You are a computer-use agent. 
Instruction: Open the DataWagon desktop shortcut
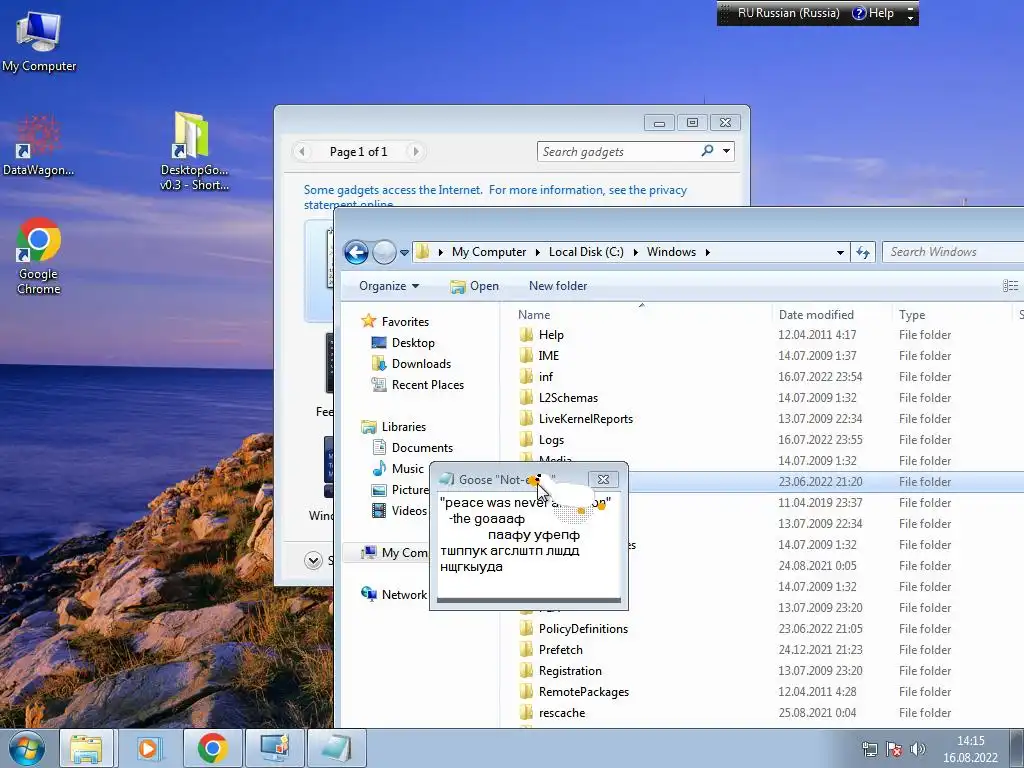coord(38,146)
